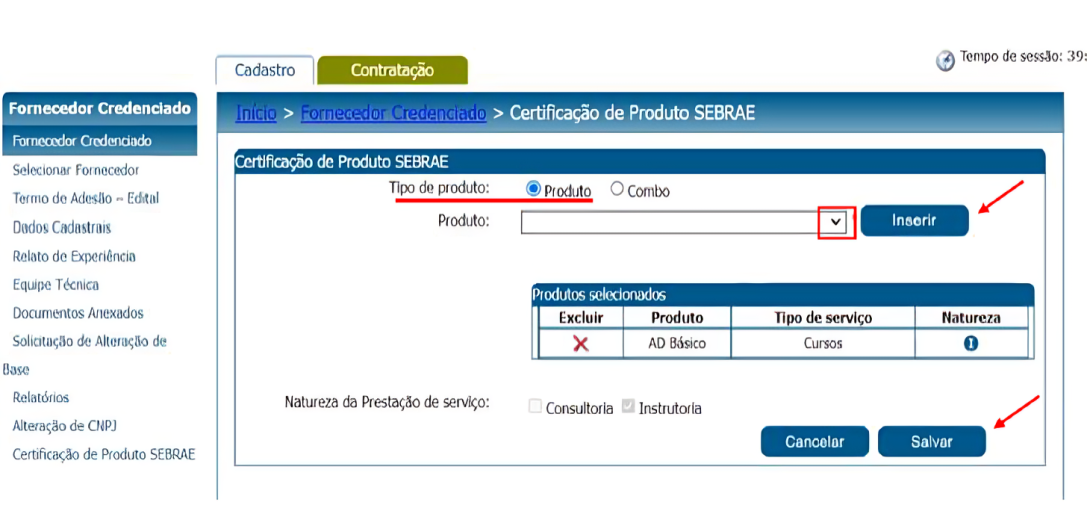Switch to the Cadastro tab
Viewport: 1087px width, 517px height.
(265, 70)
